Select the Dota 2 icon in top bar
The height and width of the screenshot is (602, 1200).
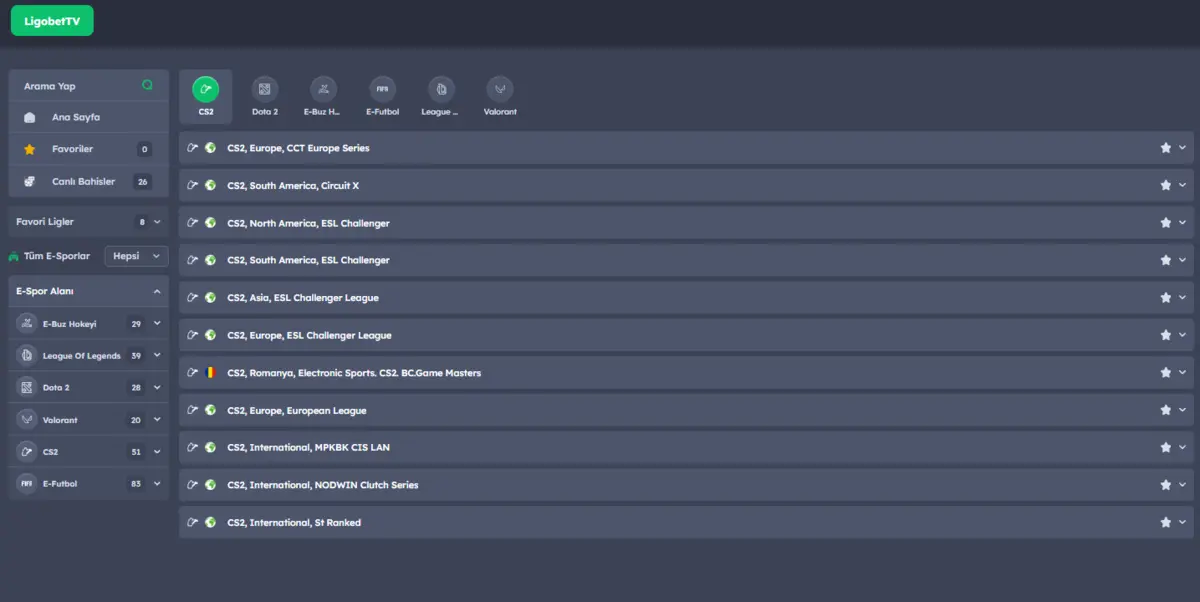click(x=265, y=89)
